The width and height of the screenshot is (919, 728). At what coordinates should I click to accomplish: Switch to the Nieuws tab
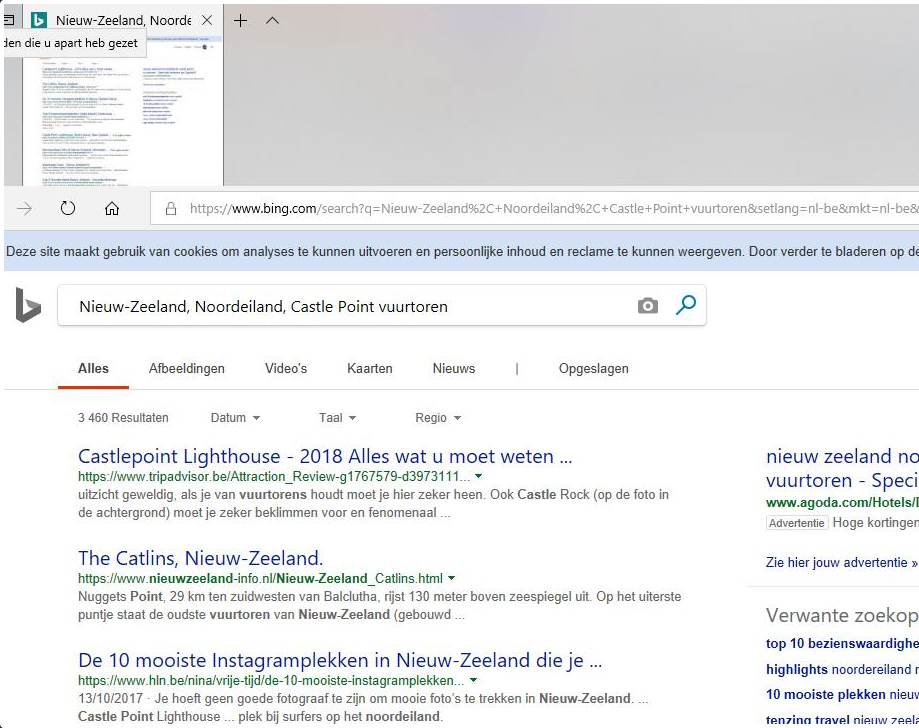pyautogui.click(x=454, y=369)
